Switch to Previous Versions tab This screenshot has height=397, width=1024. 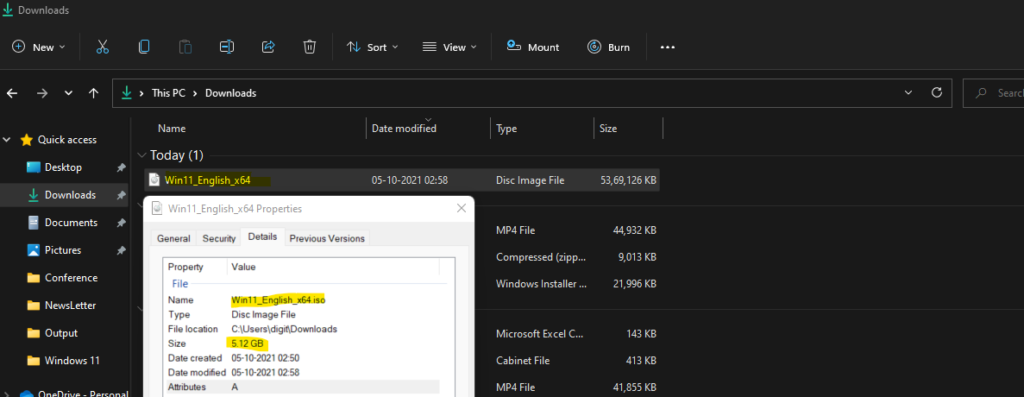click(x=327, y=238)
